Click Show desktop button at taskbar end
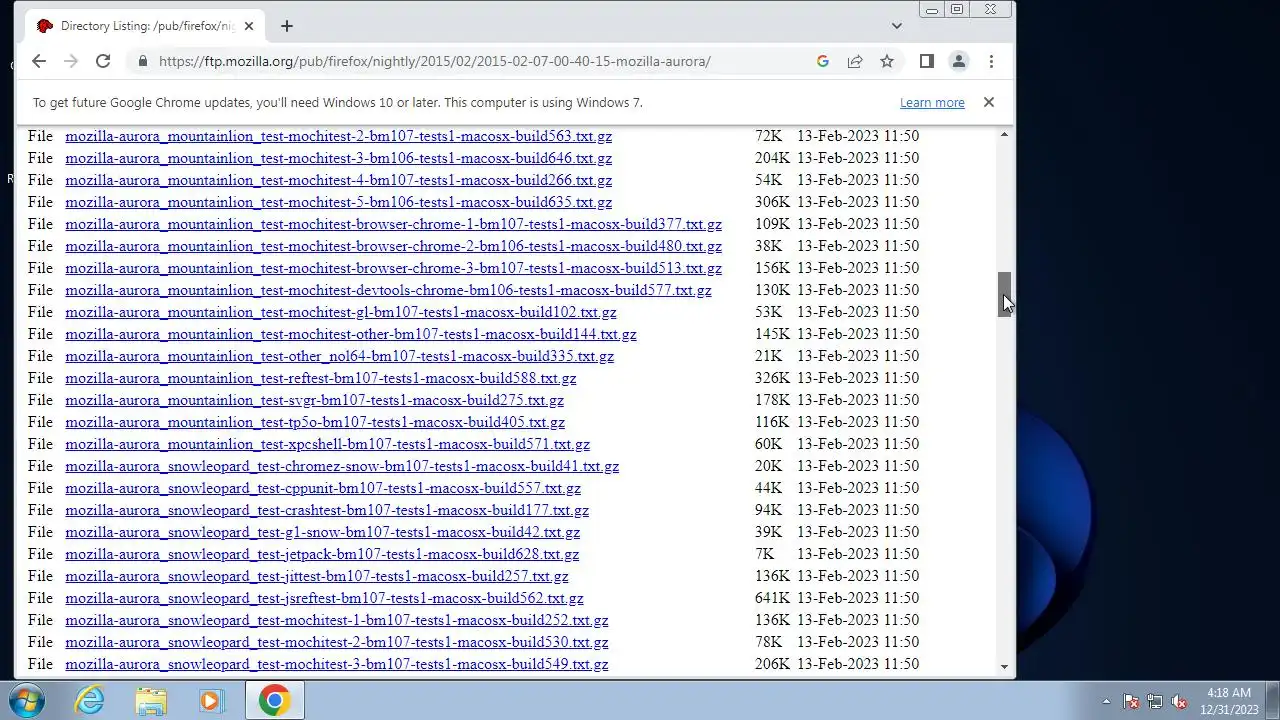The height and width of the screenshot is (720, 1280). [x=1272, y=700]
